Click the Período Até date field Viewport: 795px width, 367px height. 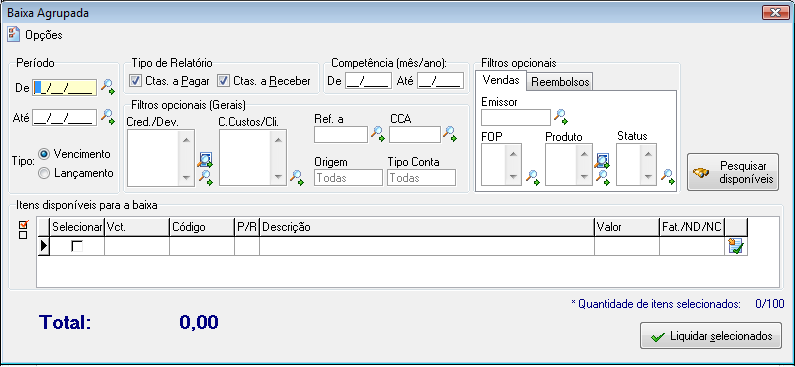[64, 118]
